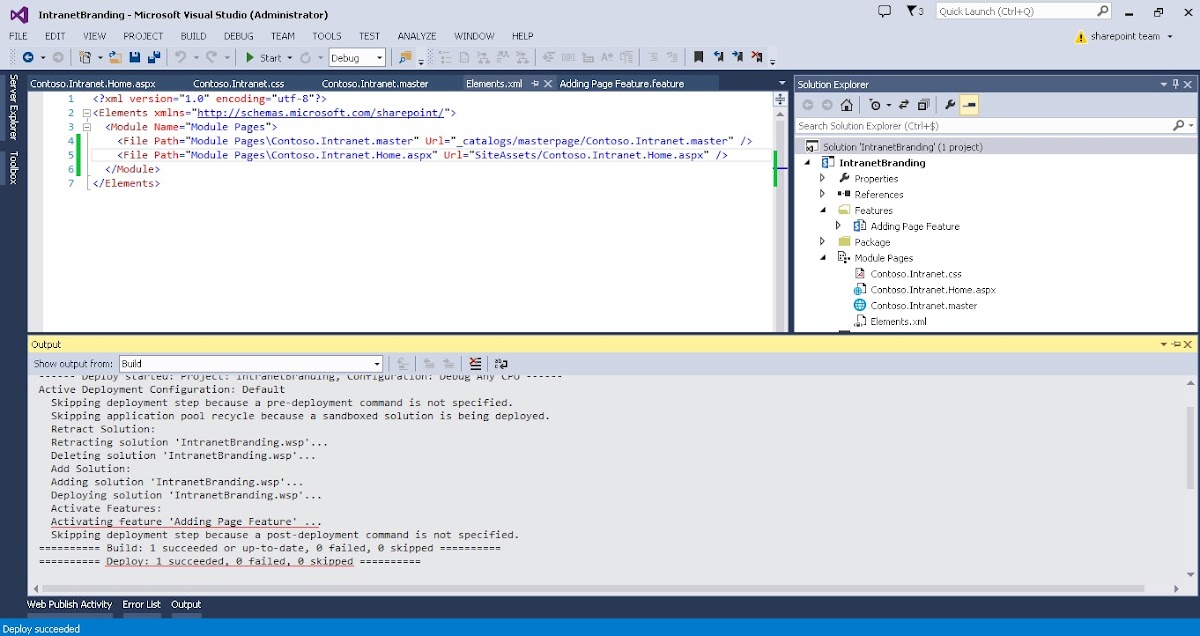
Task: Click Sync with Active Document icon
Action: [903, 105]
